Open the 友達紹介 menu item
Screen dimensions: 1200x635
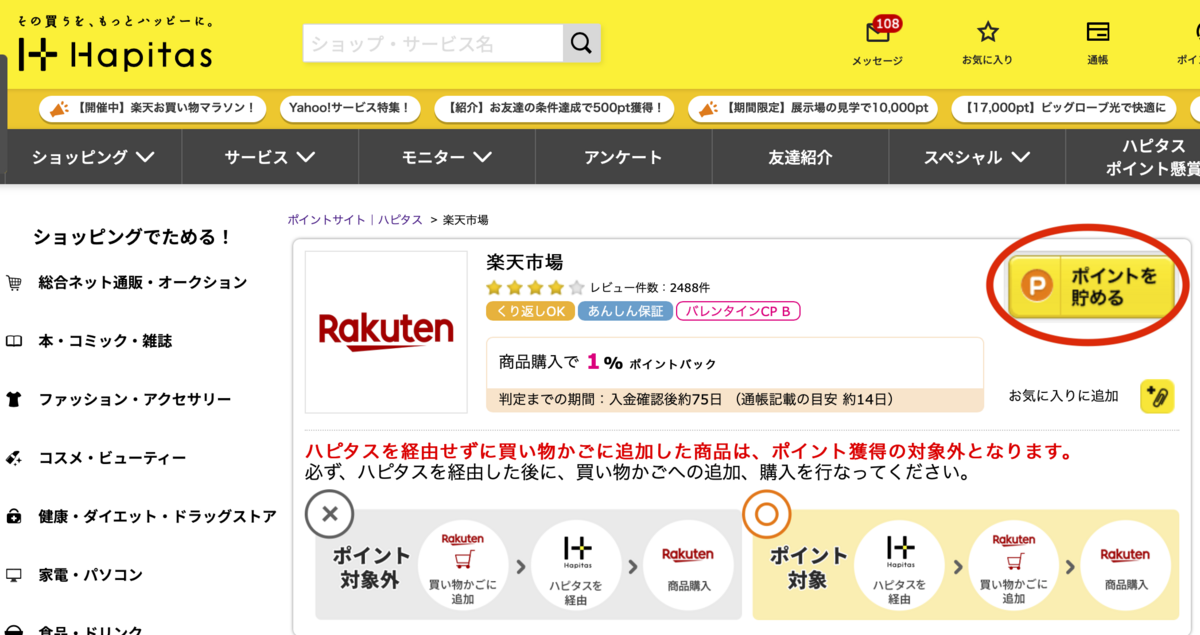click(800, 157)
